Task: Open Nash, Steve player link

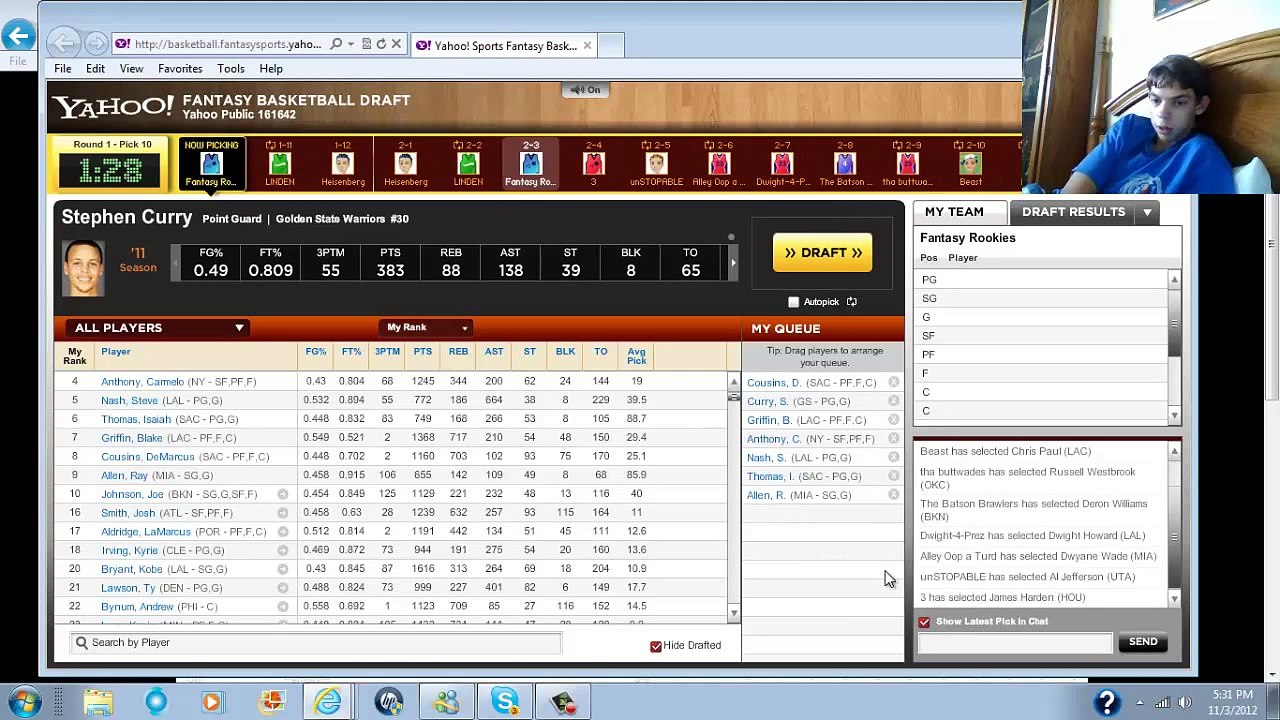Action: click(130, 400)
